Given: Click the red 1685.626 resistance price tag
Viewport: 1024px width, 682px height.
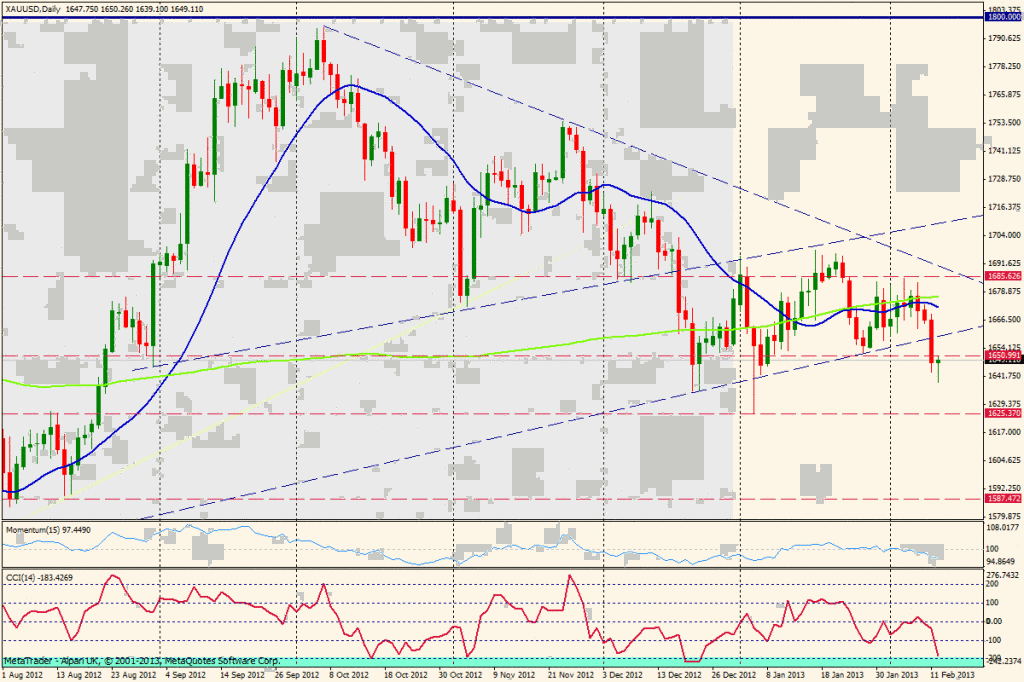Looking at the screenshot, I should click(1003, 275).
